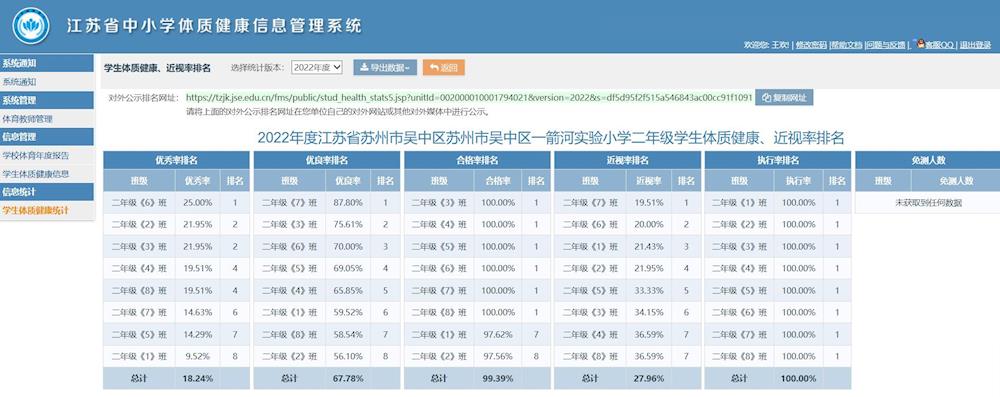Click the 导出数据 export button
Screen dimensions: 1000x397
coord(385,68)
